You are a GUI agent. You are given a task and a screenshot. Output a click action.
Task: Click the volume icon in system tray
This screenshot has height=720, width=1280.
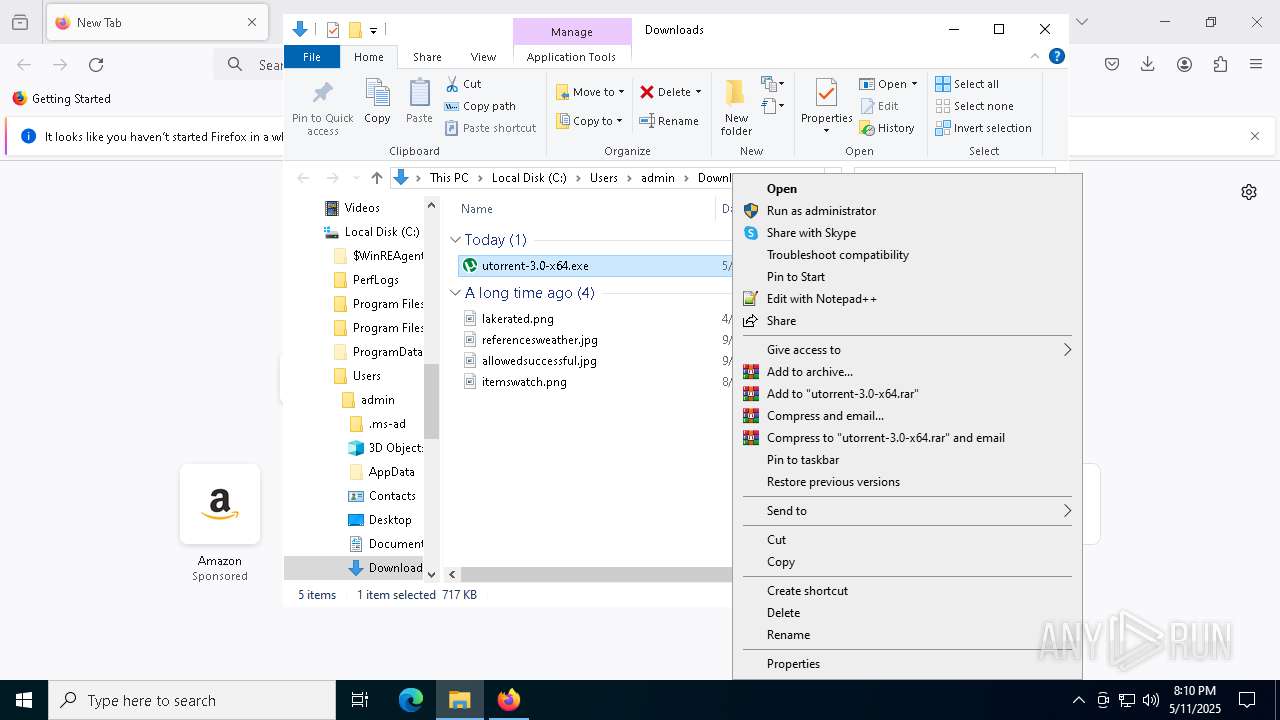[1150, 700]
